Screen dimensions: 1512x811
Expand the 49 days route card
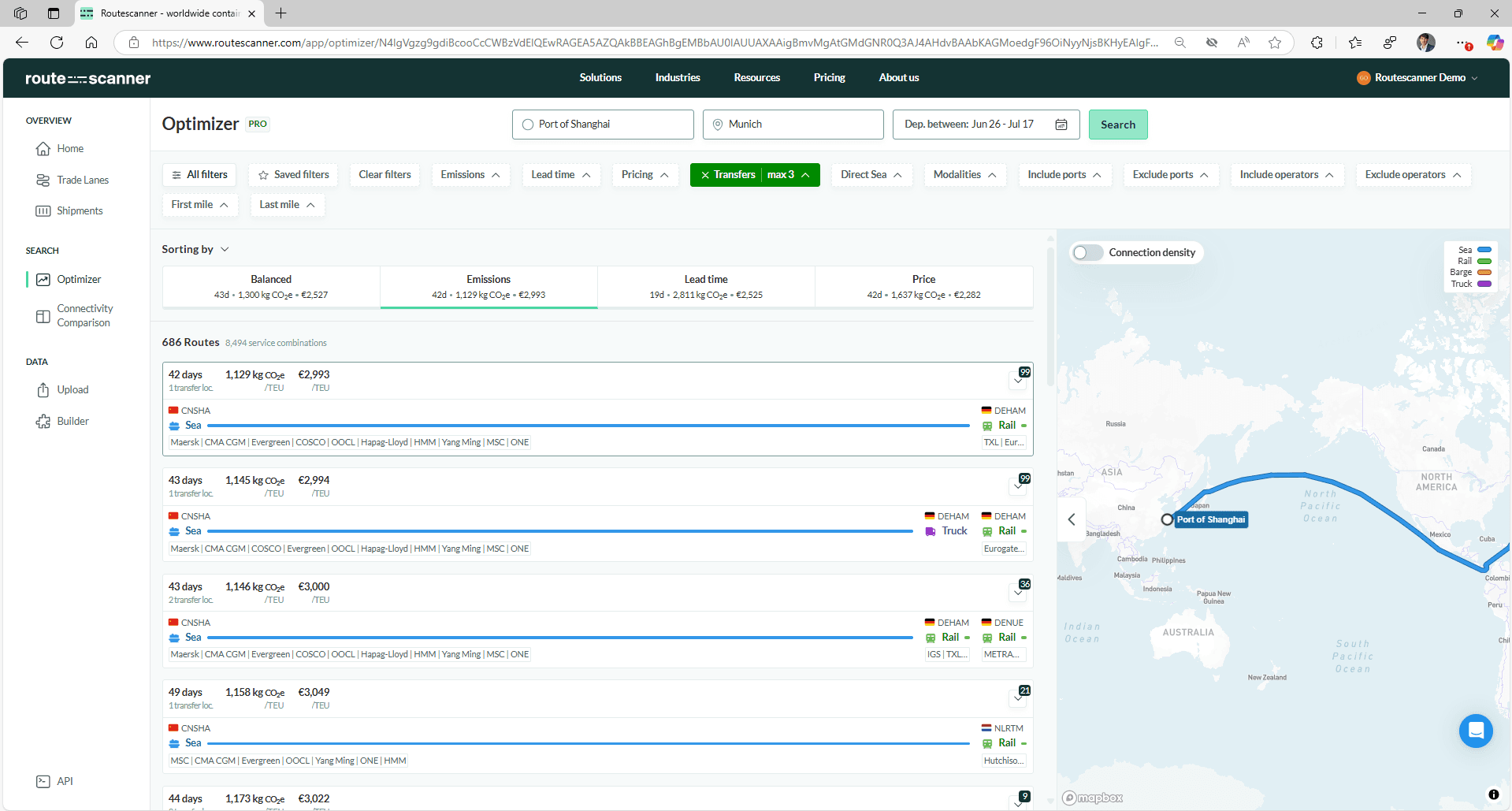1019,698
